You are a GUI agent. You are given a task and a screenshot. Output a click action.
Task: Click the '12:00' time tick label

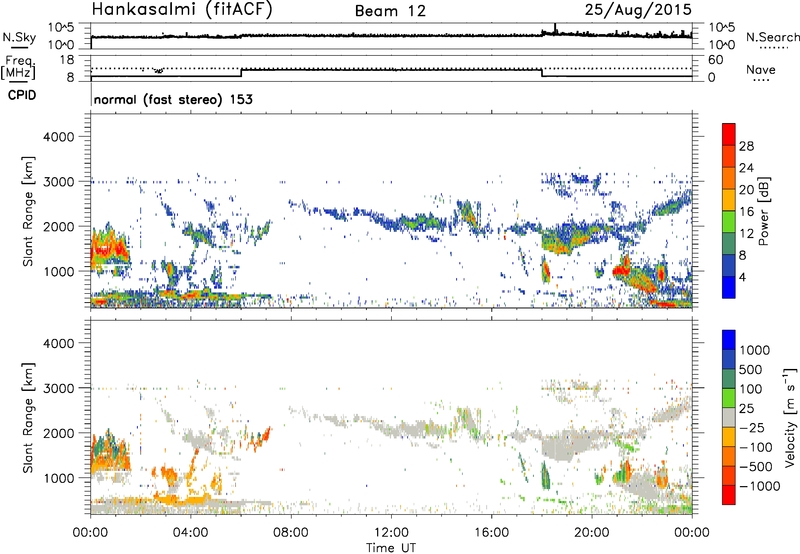click(x=391, y=533)
